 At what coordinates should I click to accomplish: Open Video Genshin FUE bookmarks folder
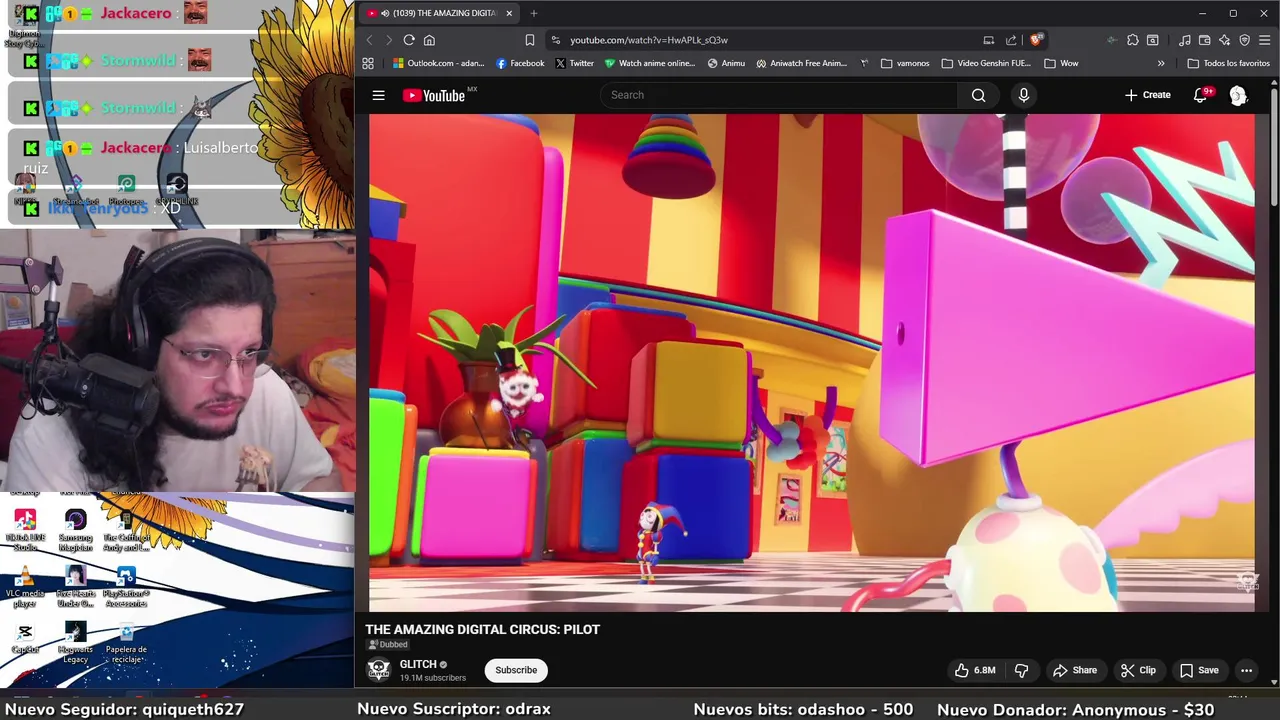[985, 63]
